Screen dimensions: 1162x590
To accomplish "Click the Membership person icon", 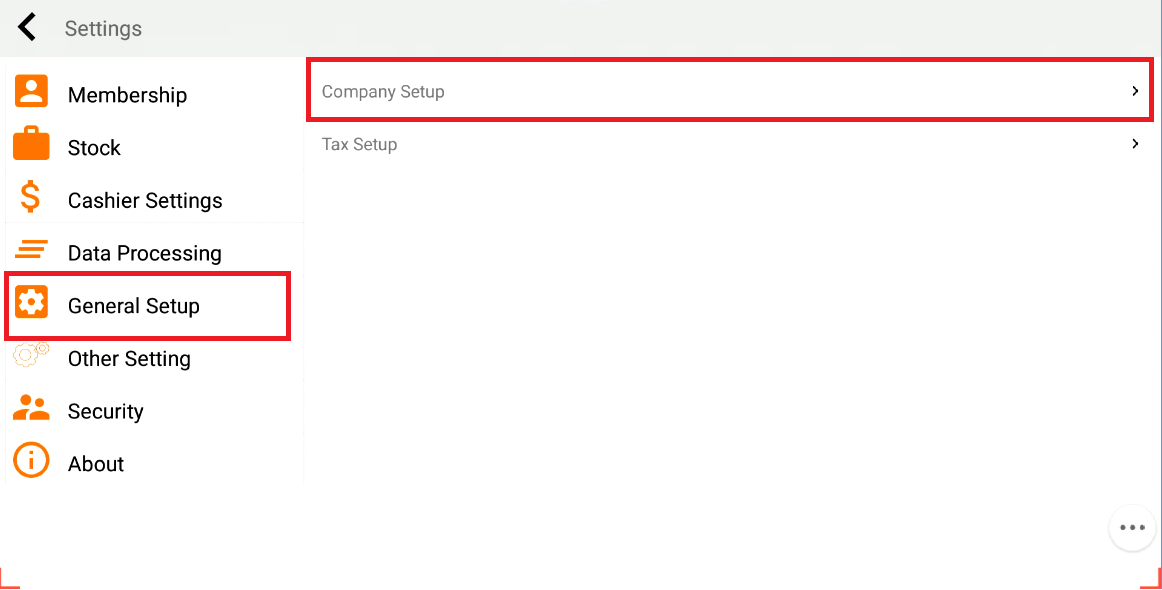I will (x=31, y=91).
